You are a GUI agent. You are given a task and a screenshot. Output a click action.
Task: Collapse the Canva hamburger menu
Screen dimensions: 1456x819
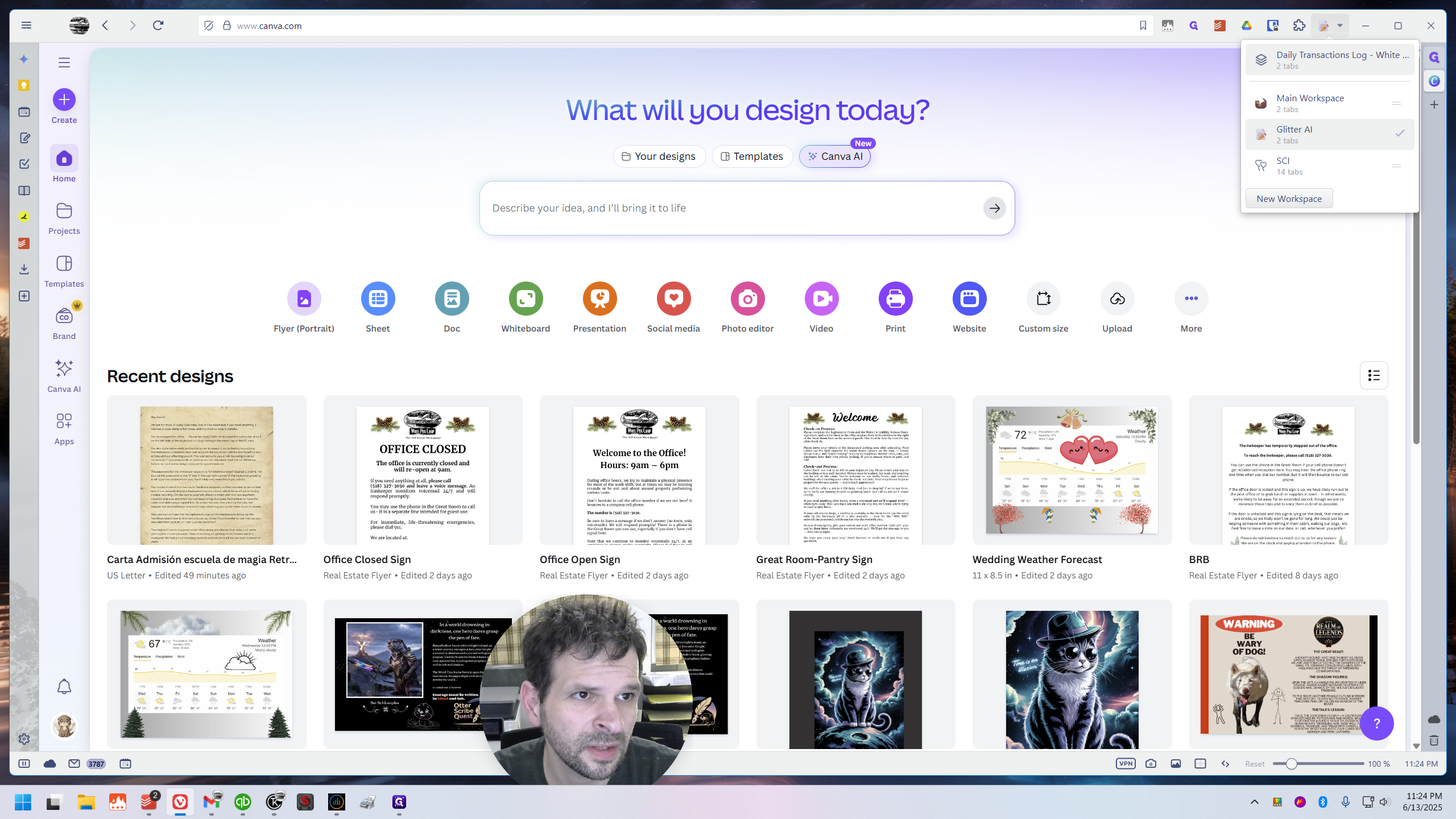point(64,62)
